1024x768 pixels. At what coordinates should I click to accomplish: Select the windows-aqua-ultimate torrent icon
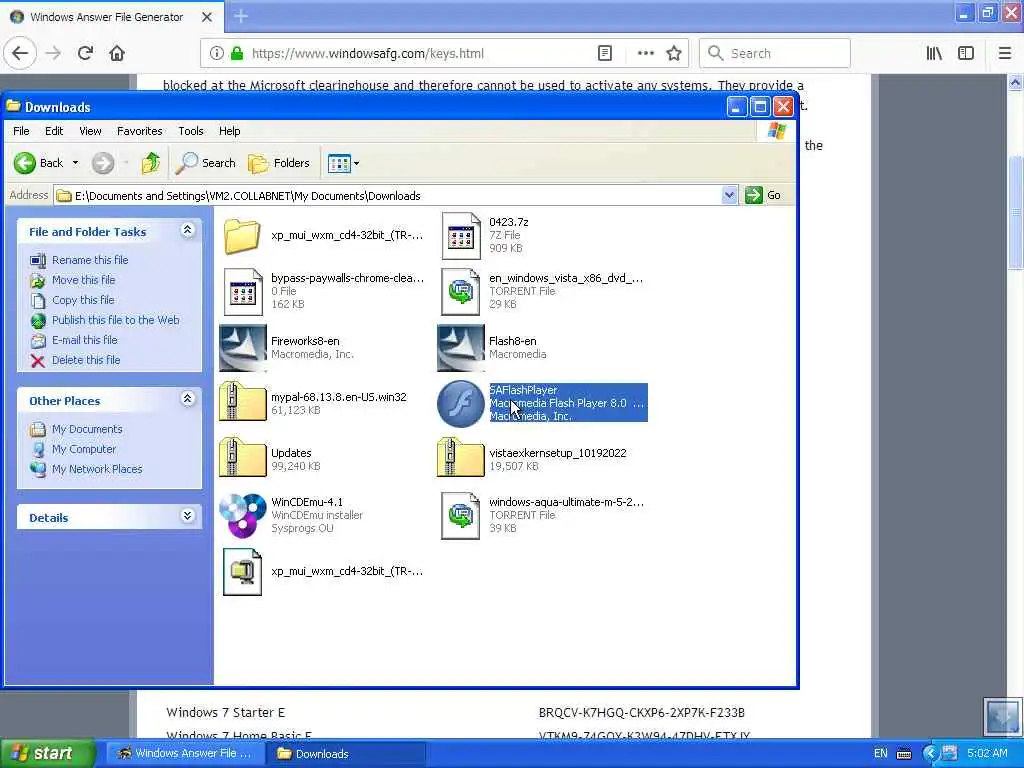click(x=461, y=516)
